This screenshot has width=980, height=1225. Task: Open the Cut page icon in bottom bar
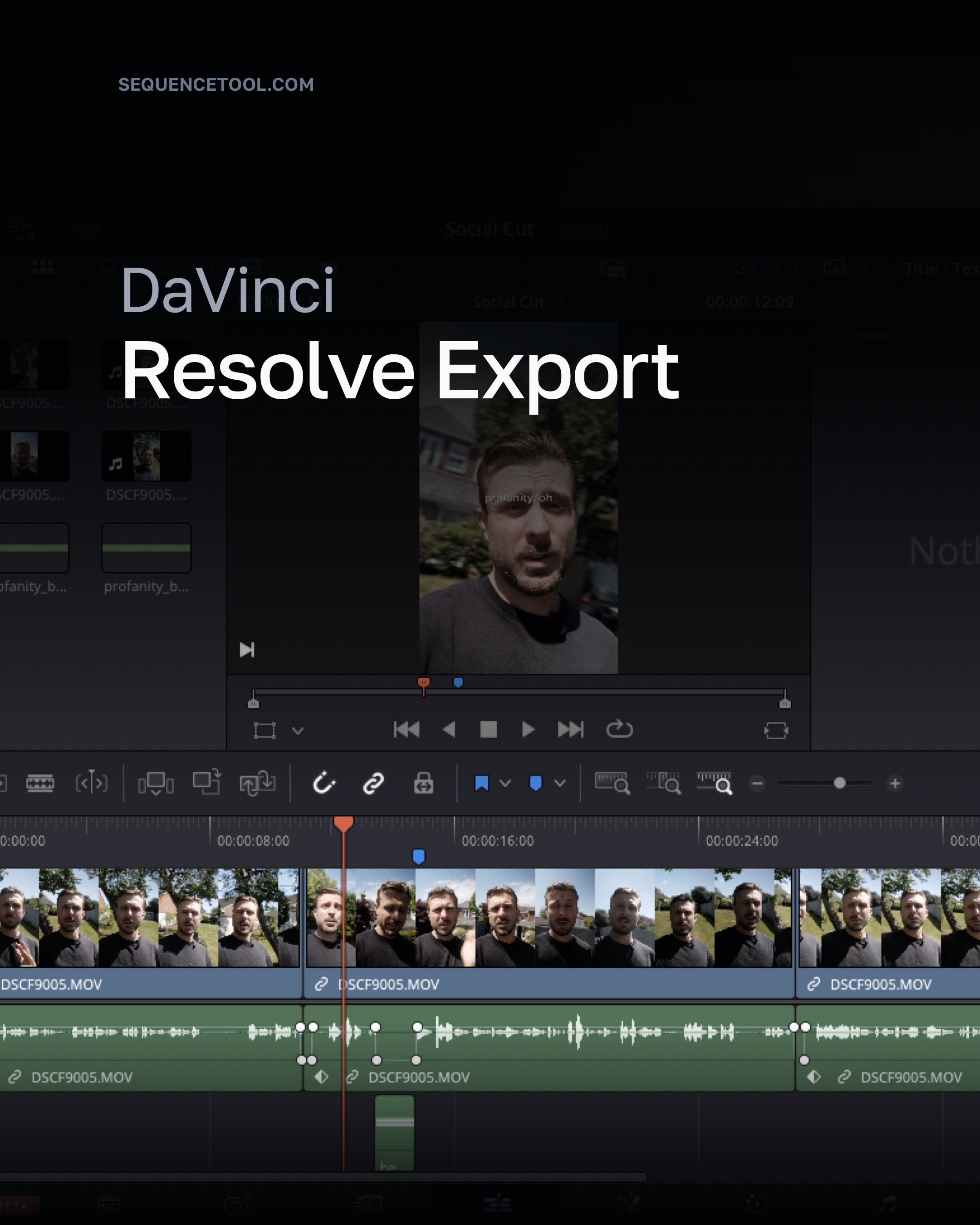[367, 1203]
